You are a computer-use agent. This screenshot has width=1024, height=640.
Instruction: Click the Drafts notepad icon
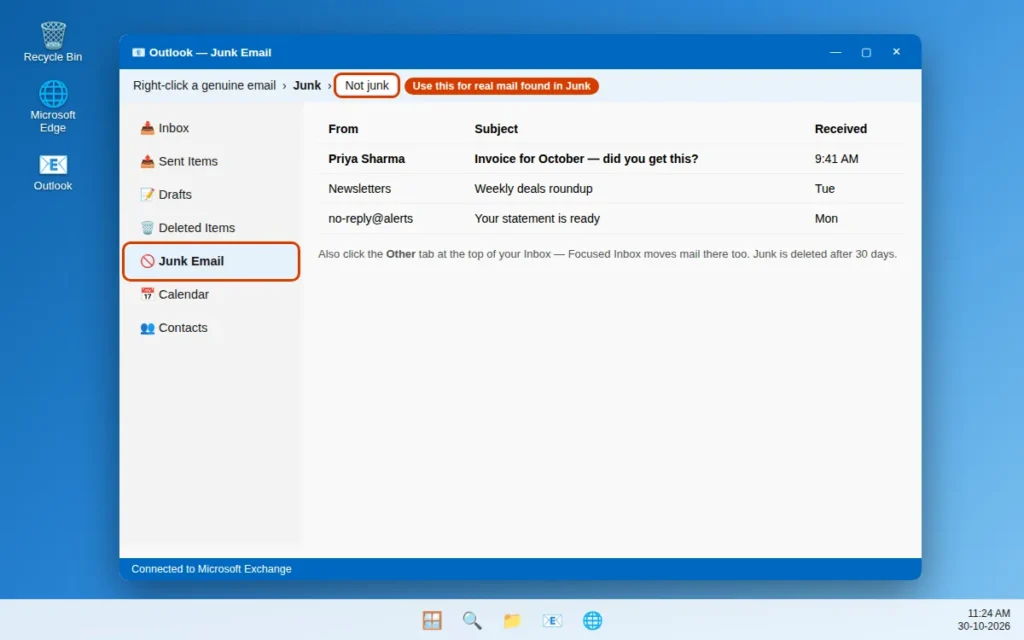click(x=148, y=195)
